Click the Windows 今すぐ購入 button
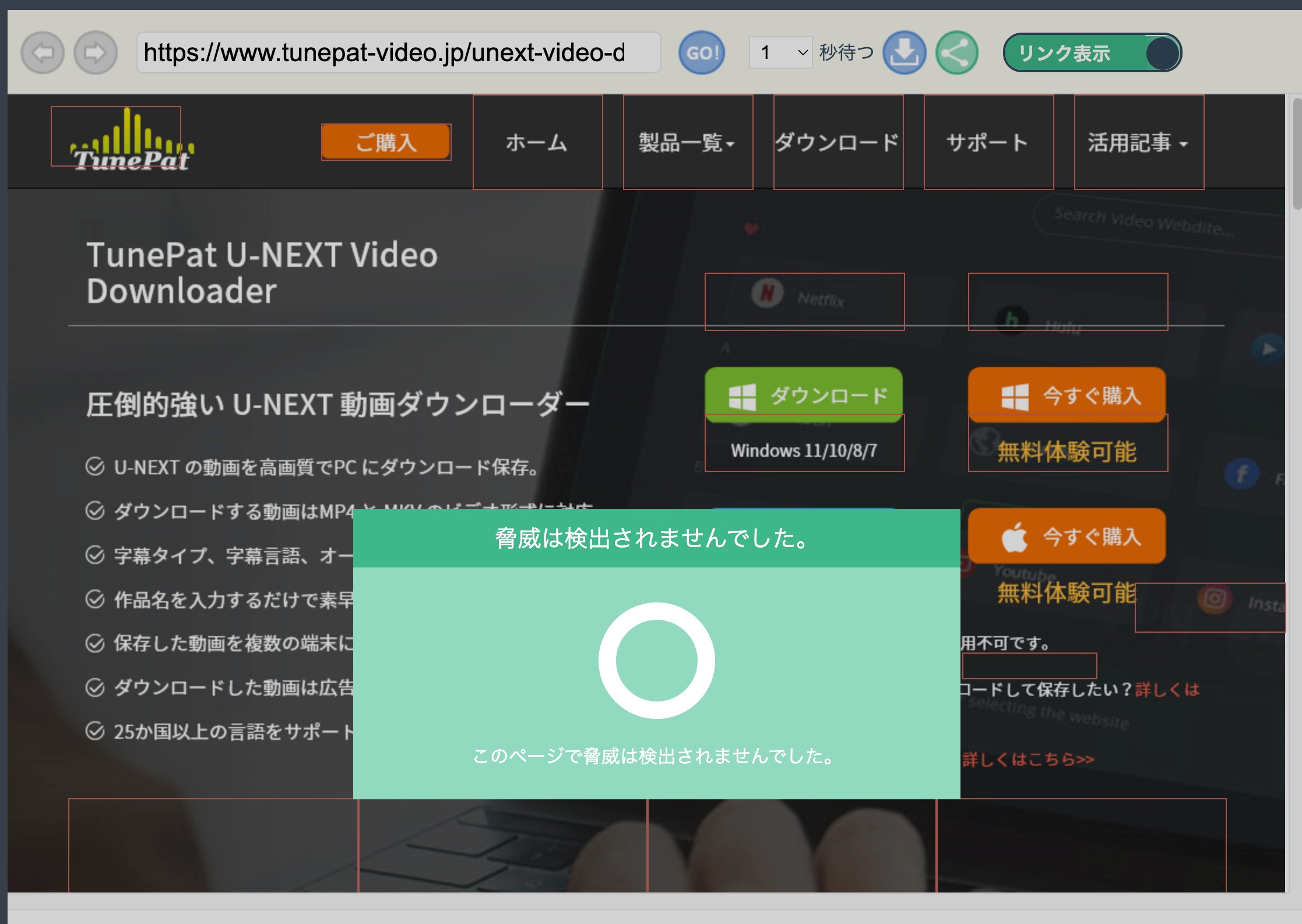This screenshot has width=1302, height=924. tap(1068, 395)
